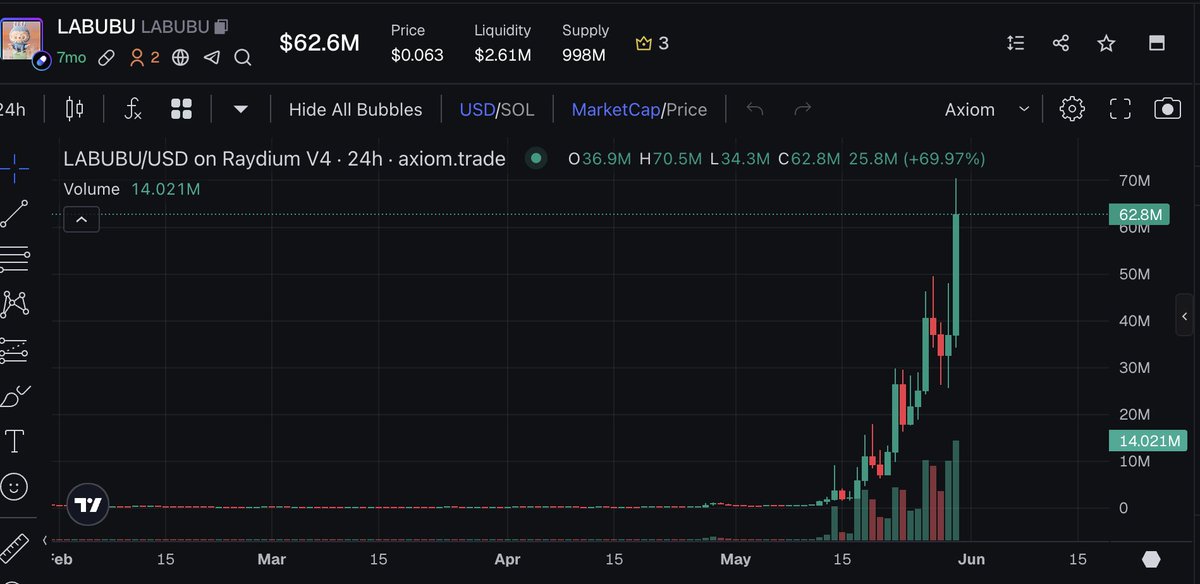
Task: Expand the right sidebar chevron
Action: point(1185,317)
